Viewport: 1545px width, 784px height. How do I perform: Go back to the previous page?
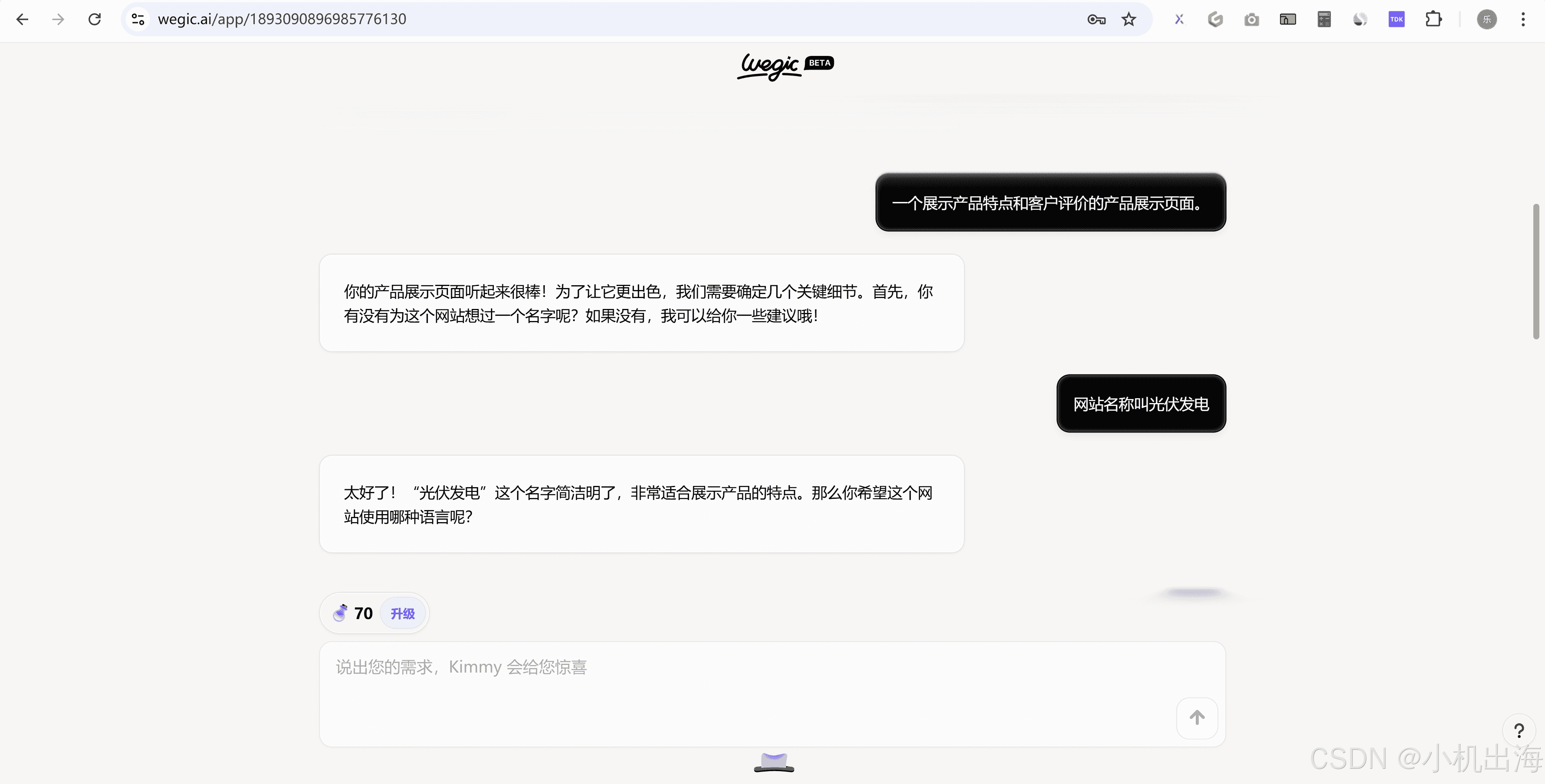[x=22, y=19]
